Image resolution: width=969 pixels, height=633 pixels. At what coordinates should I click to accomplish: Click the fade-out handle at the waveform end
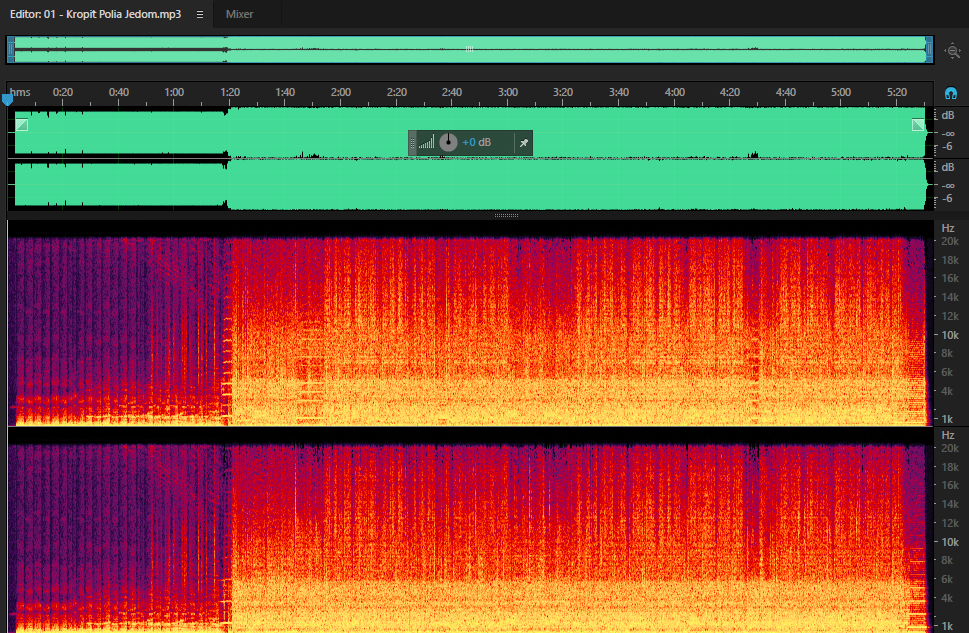coord(918,125)
